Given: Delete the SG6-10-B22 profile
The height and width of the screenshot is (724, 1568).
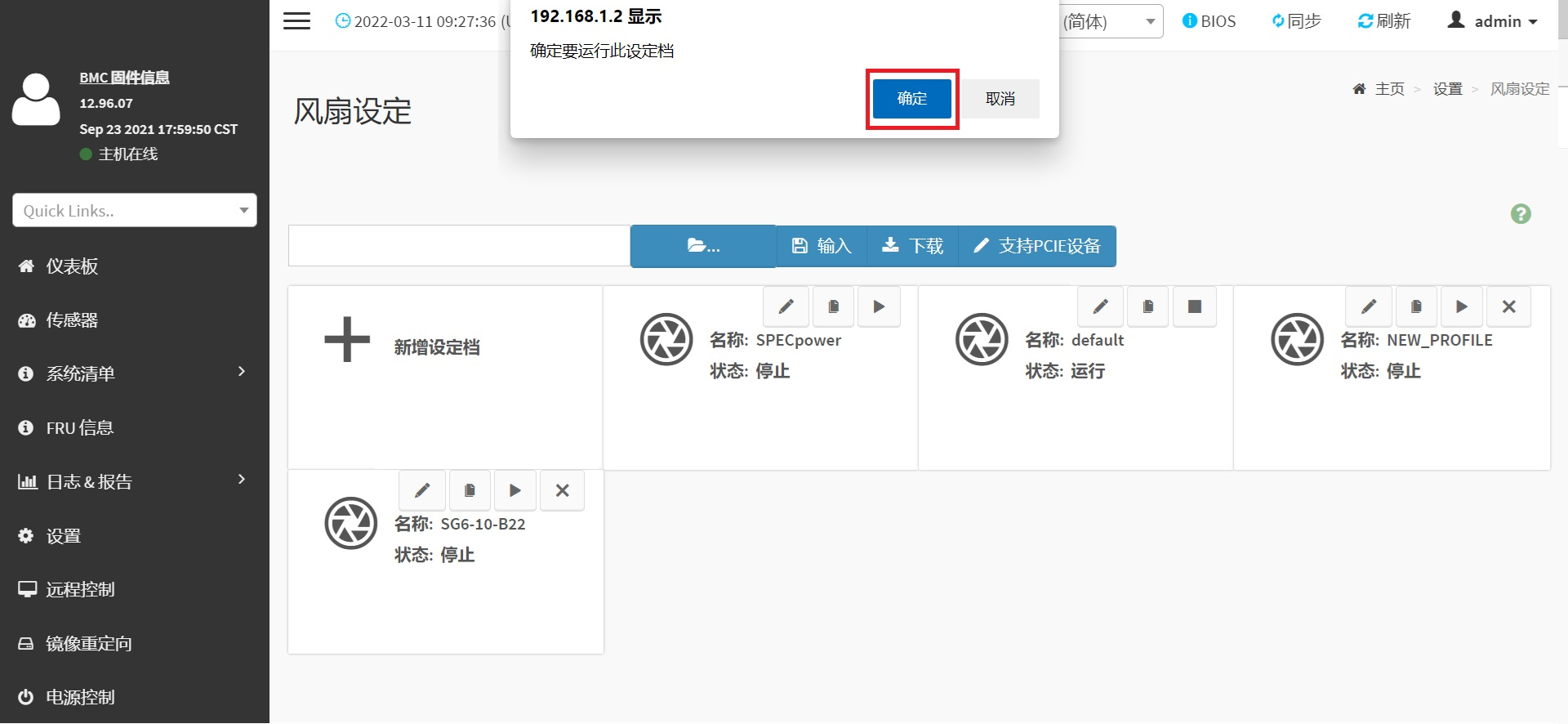Looking at the screenshot, I should 562,490.
